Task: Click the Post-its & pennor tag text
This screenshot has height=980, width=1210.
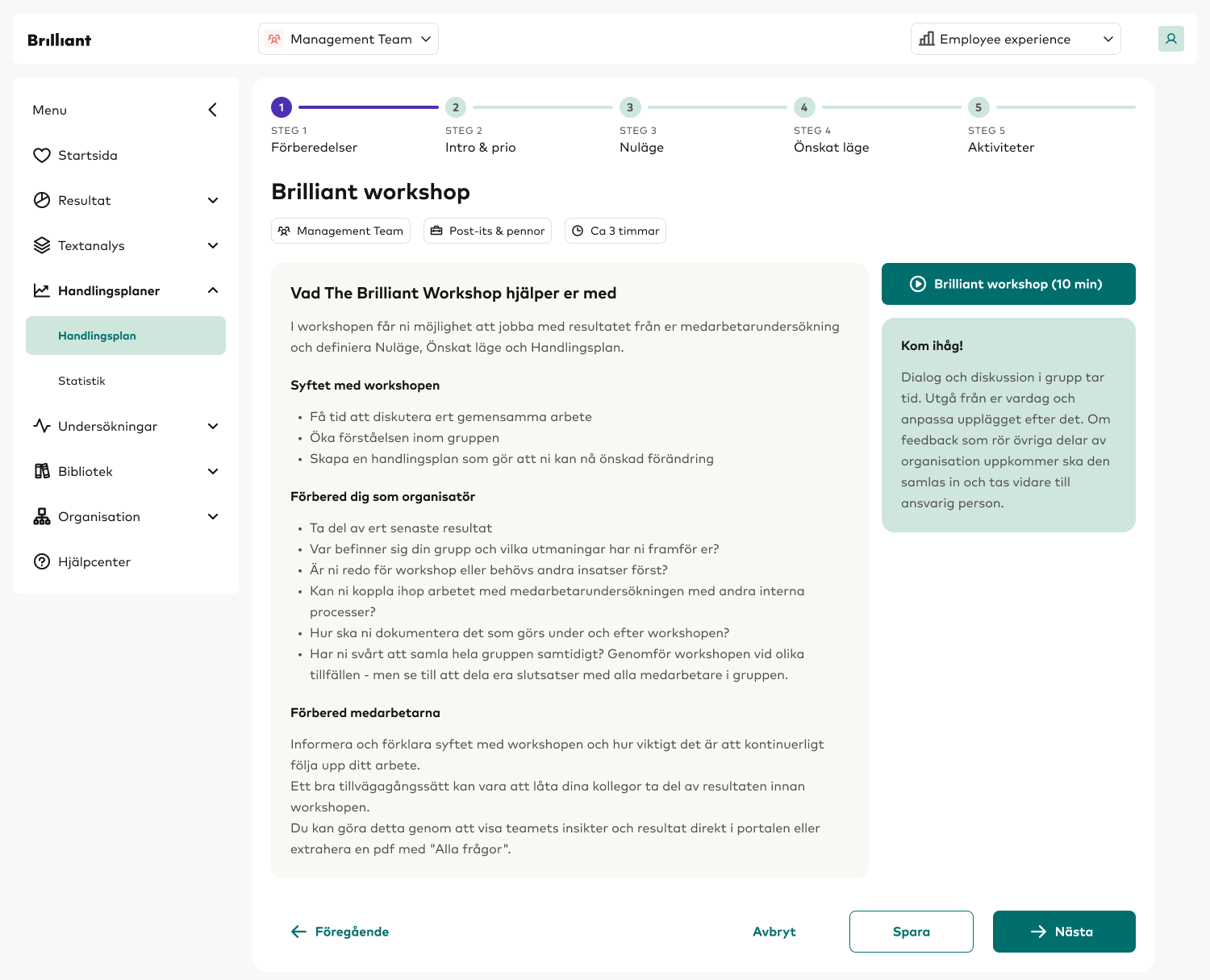Action: pos(497,231)
